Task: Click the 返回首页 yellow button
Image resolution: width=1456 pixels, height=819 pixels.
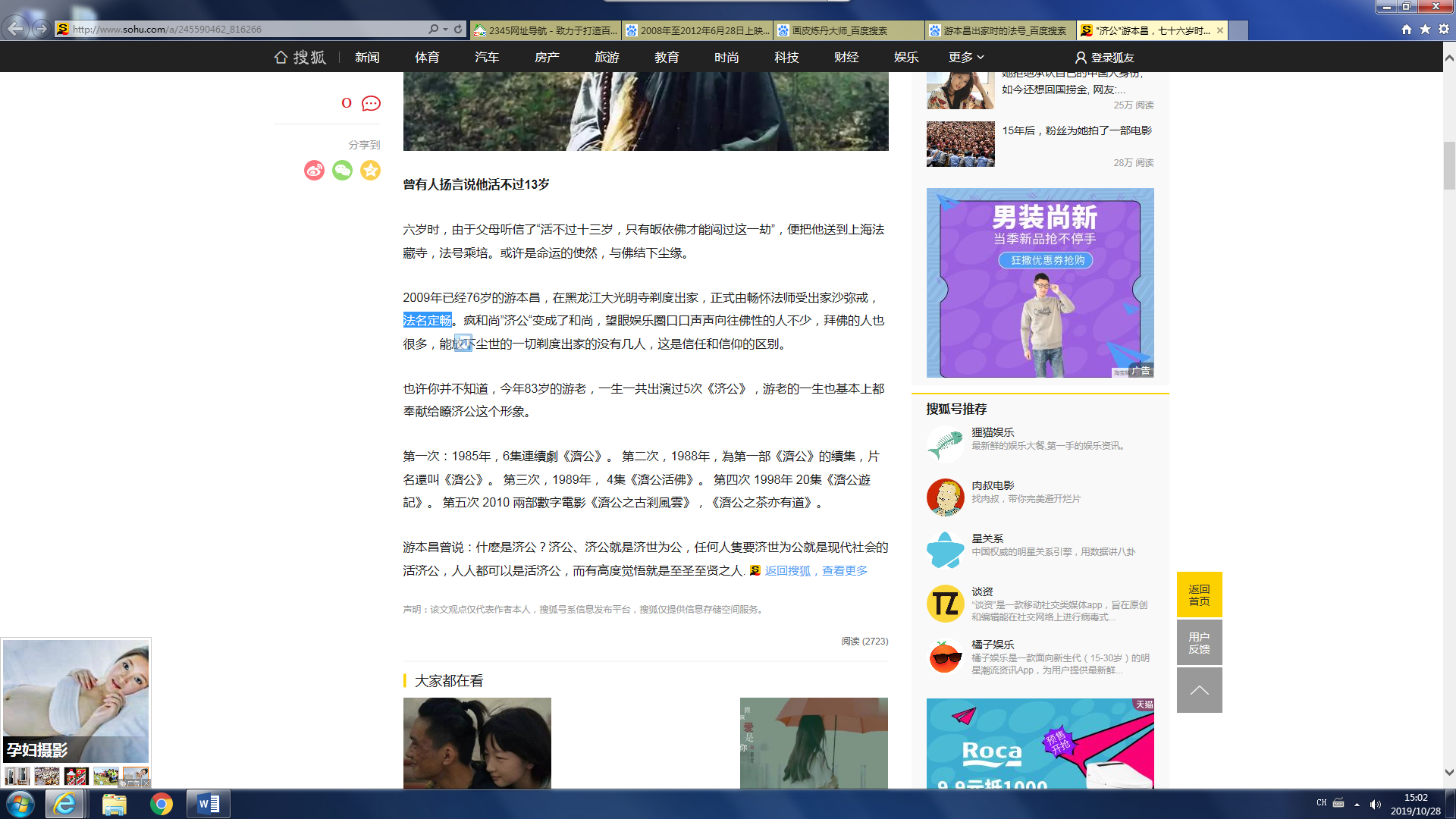Action: click(1199, 595)
